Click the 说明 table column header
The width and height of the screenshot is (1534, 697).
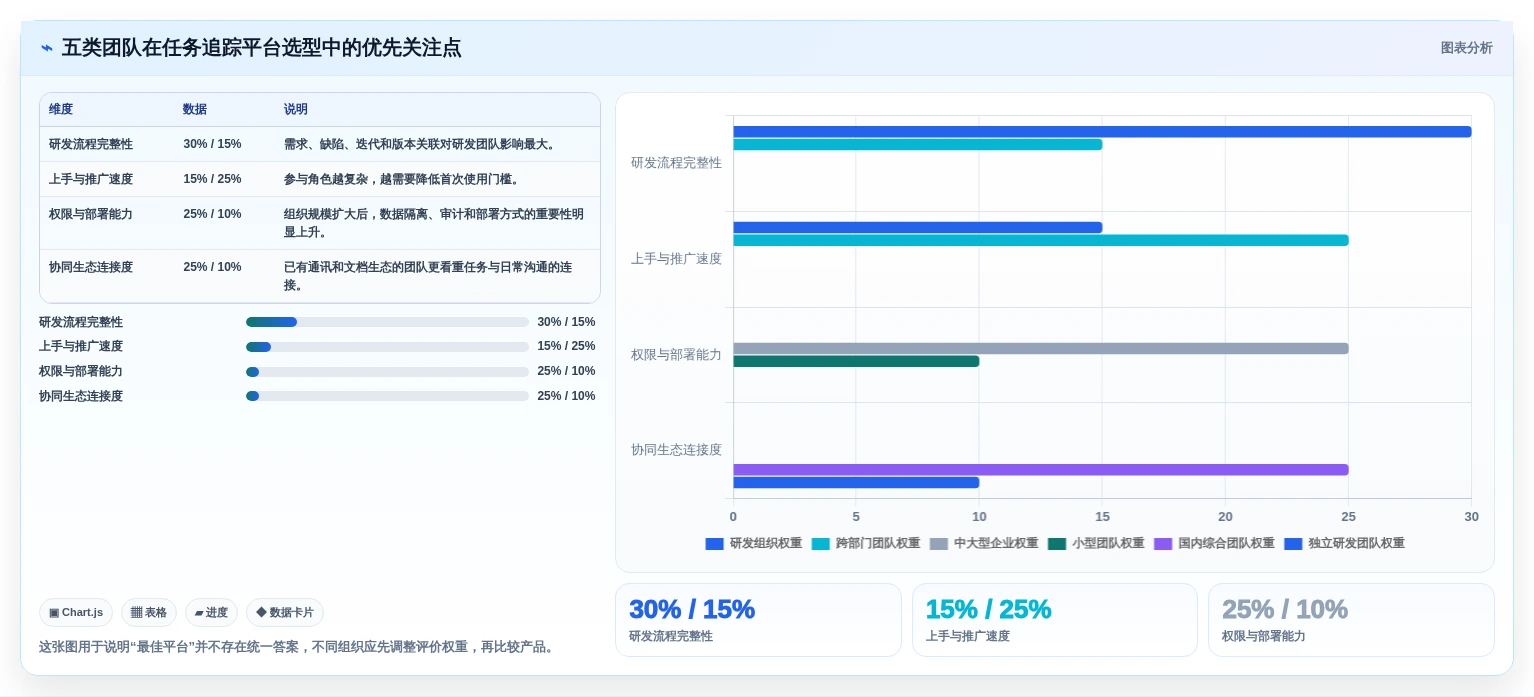296,109
